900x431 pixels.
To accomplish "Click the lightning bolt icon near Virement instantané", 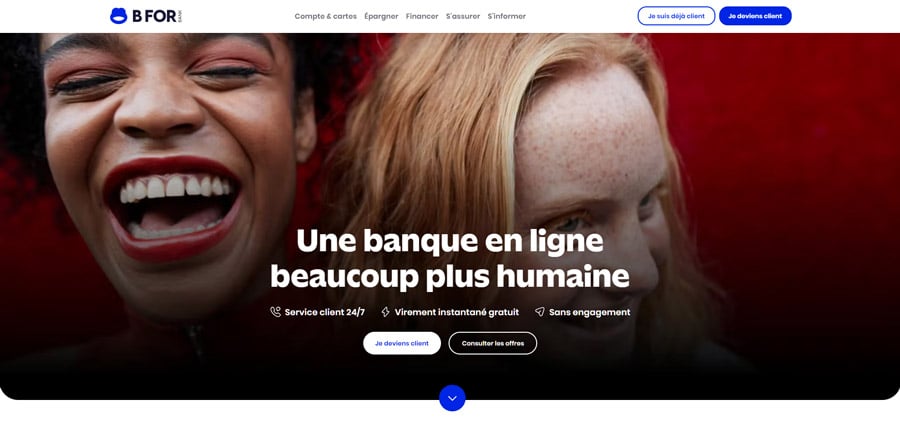I will coord(385,312).
